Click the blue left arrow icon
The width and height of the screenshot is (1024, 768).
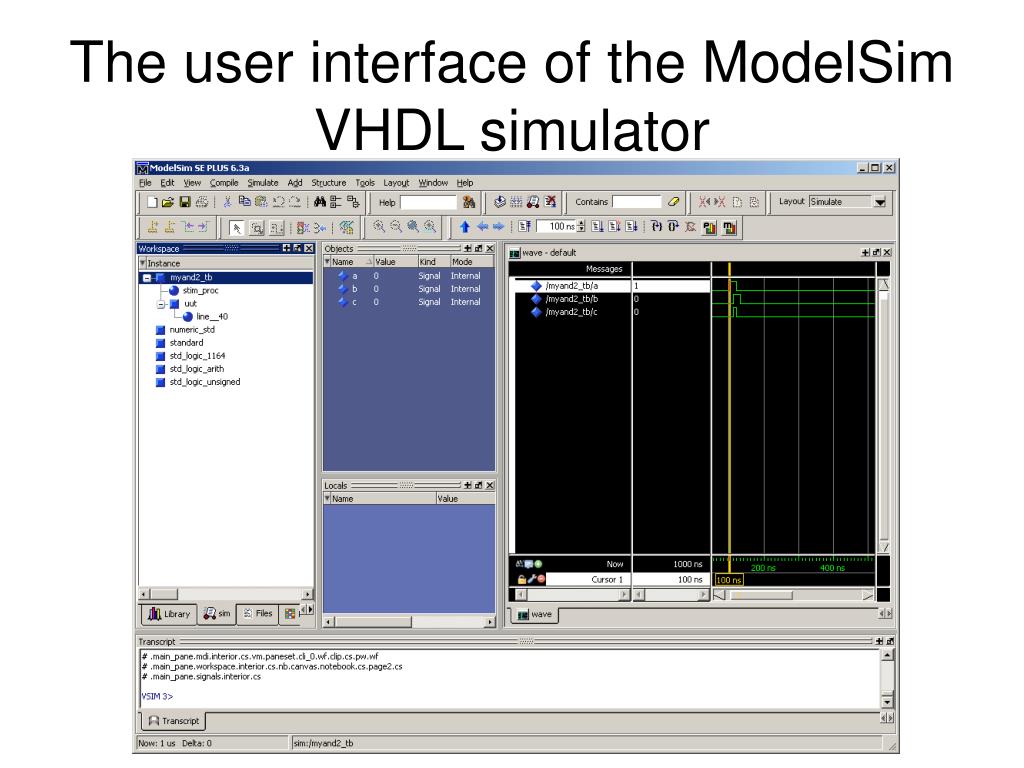point(483,226)
